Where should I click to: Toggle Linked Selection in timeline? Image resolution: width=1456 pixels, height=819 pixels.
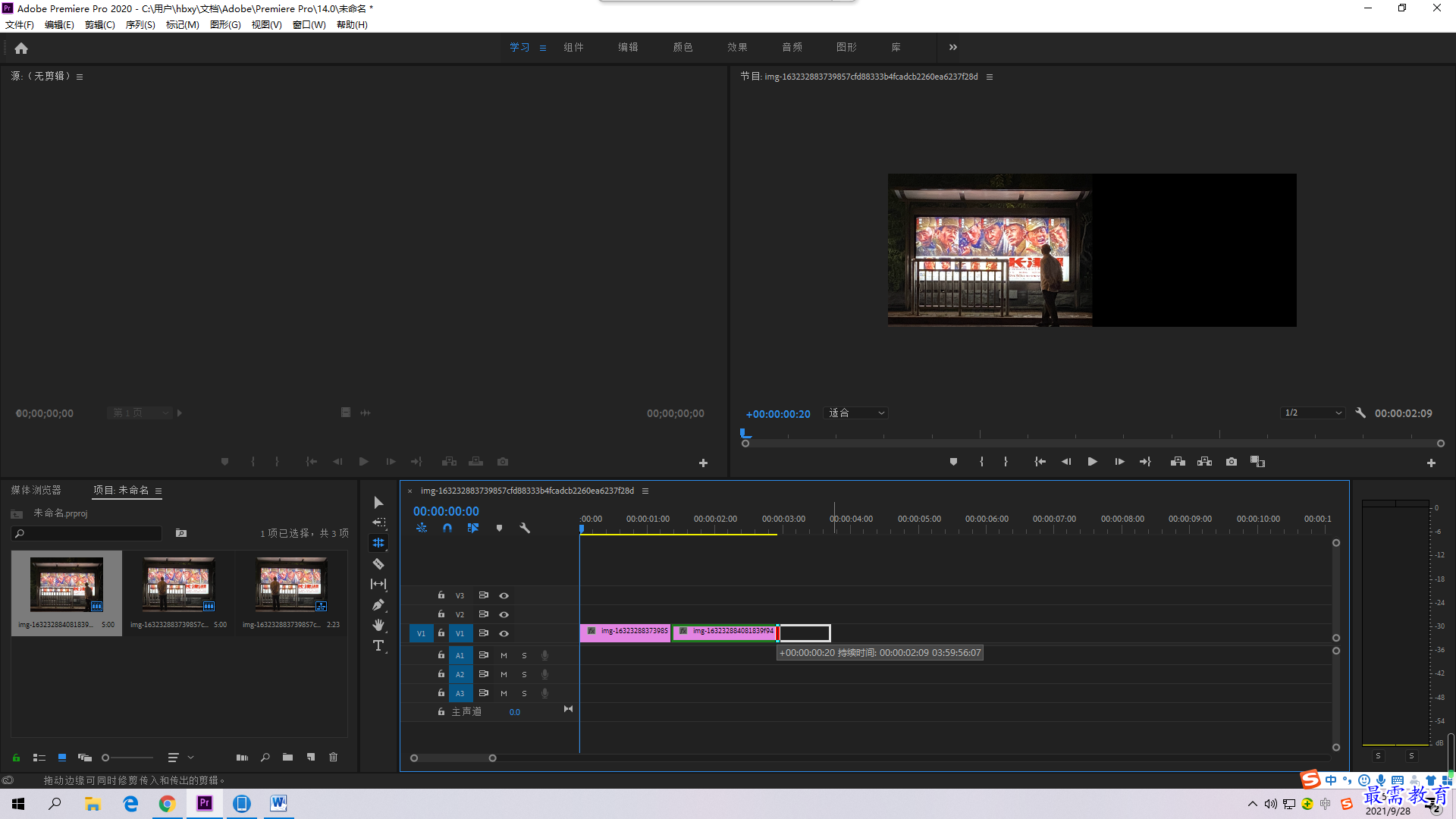coord(473,528)
